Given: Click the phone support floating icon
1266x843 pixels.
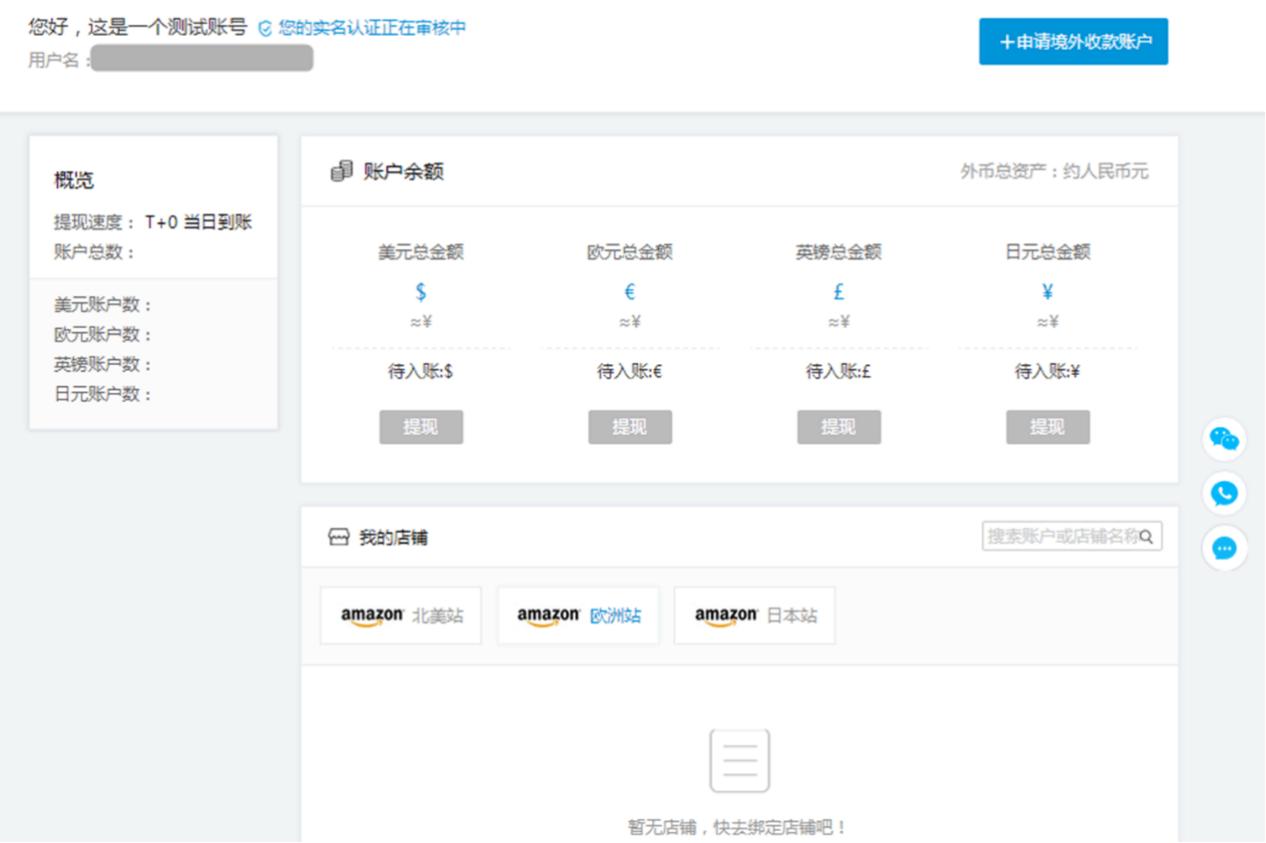Looking at the screenshot, I should pos(1224,493).
